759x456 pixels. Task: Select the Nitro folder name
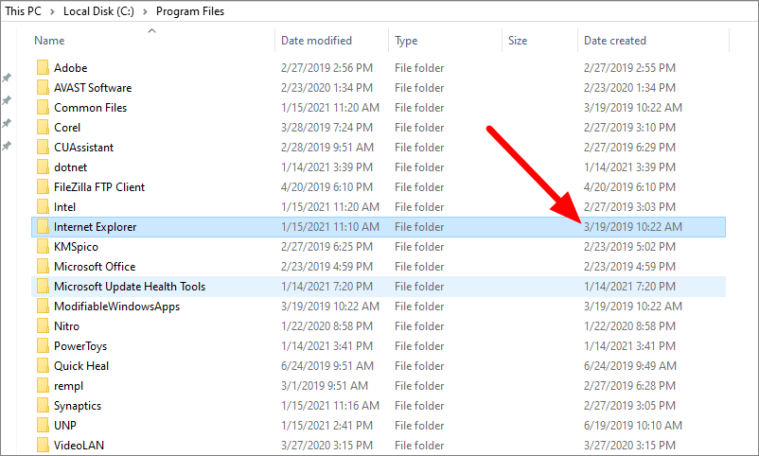66,326
